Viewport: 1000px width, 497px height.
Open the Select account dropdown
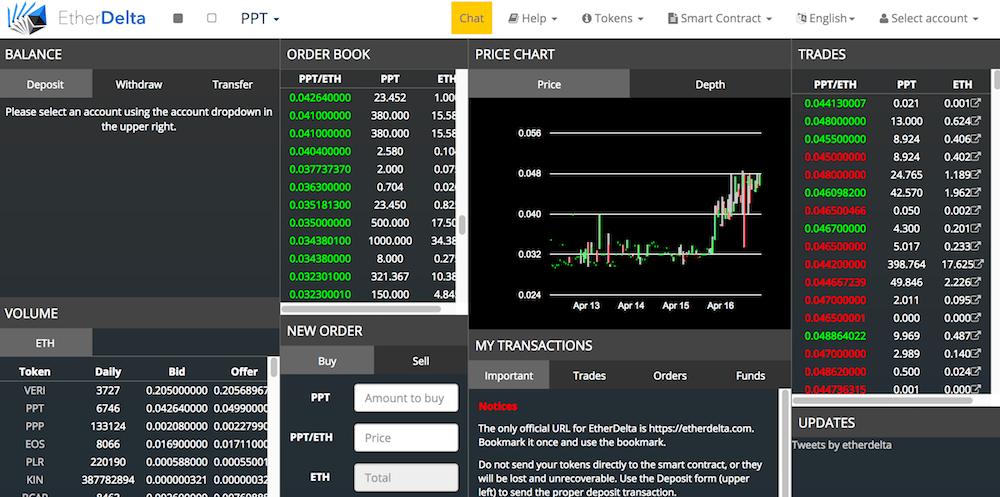(929, 19)
